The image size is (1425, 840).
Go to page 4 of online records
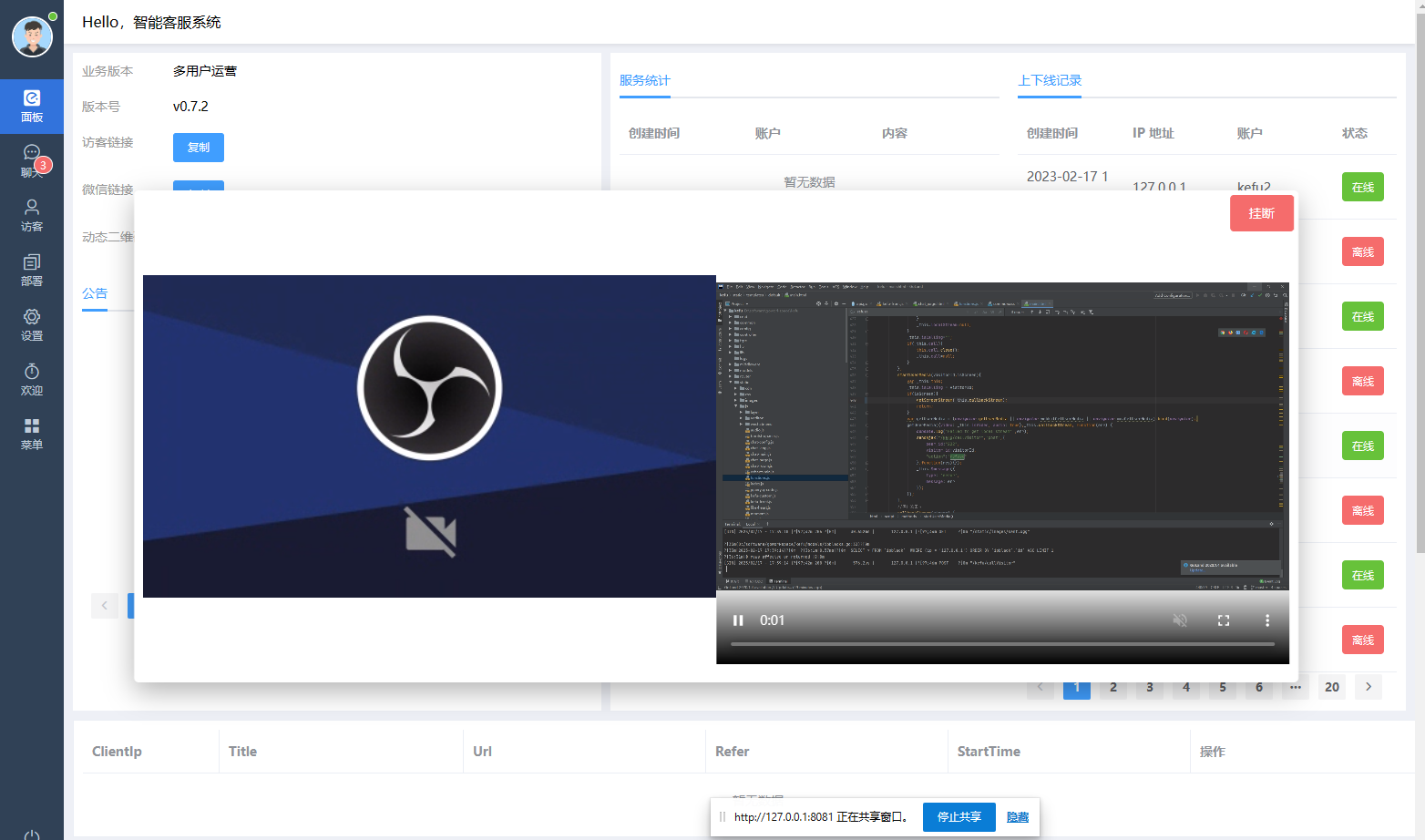[x=1186, y=687]
